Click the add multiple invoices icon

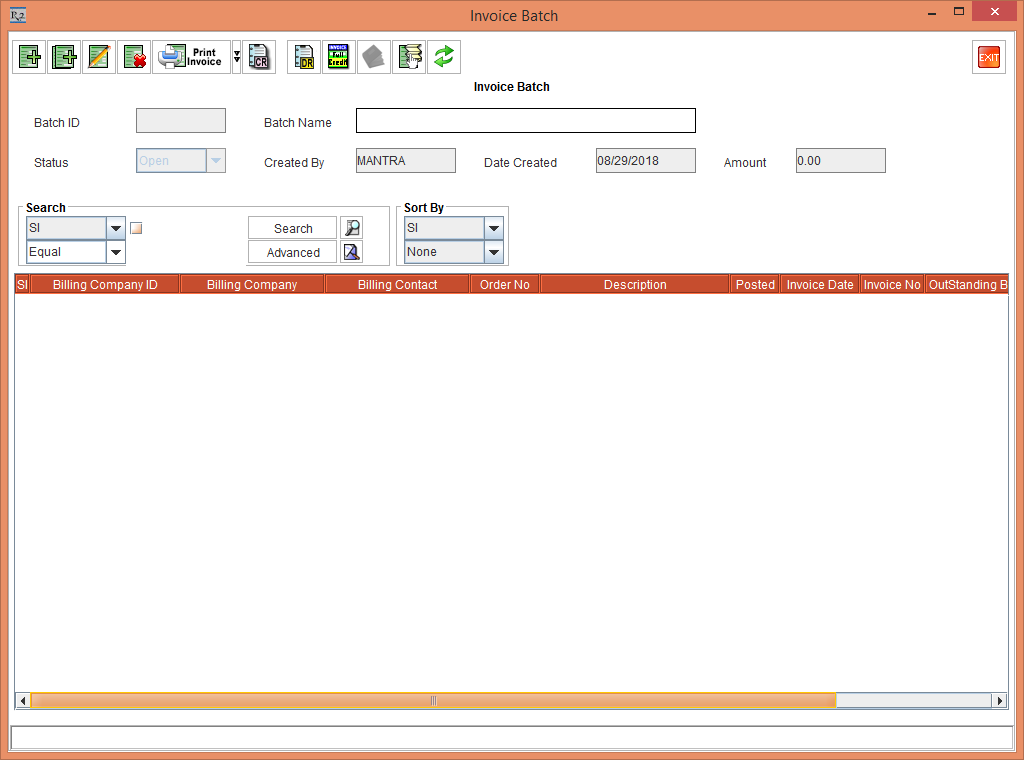point(65,57)
